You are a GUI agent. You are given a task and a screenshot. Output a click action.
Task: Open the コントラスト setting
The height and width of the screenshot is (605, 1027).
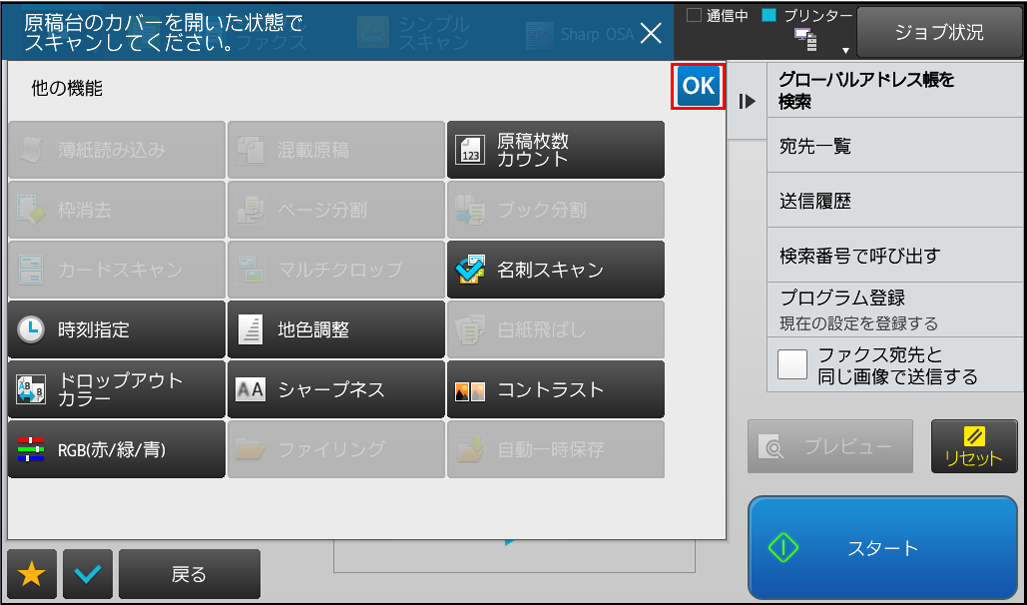[x=555, y=390]
